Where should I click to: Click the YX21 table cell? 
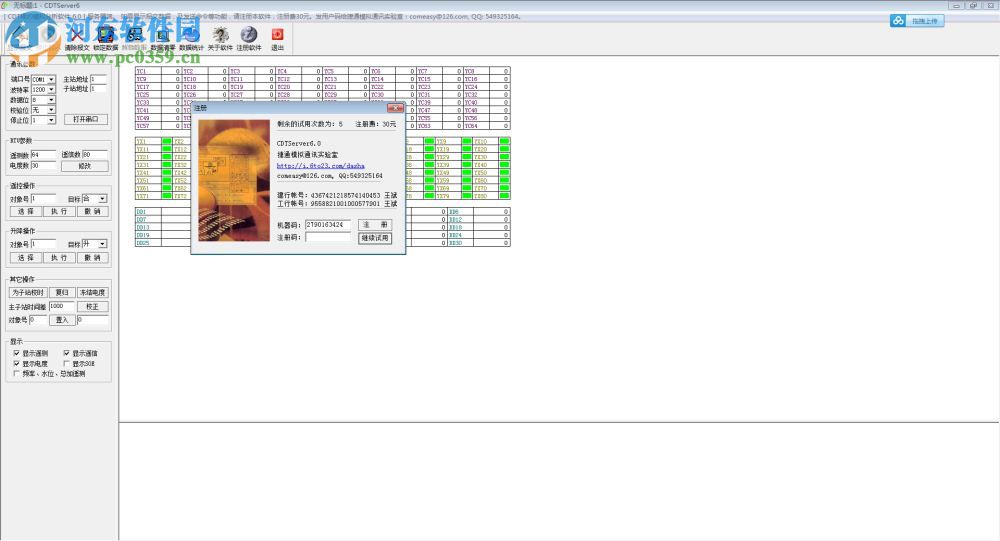148,157
